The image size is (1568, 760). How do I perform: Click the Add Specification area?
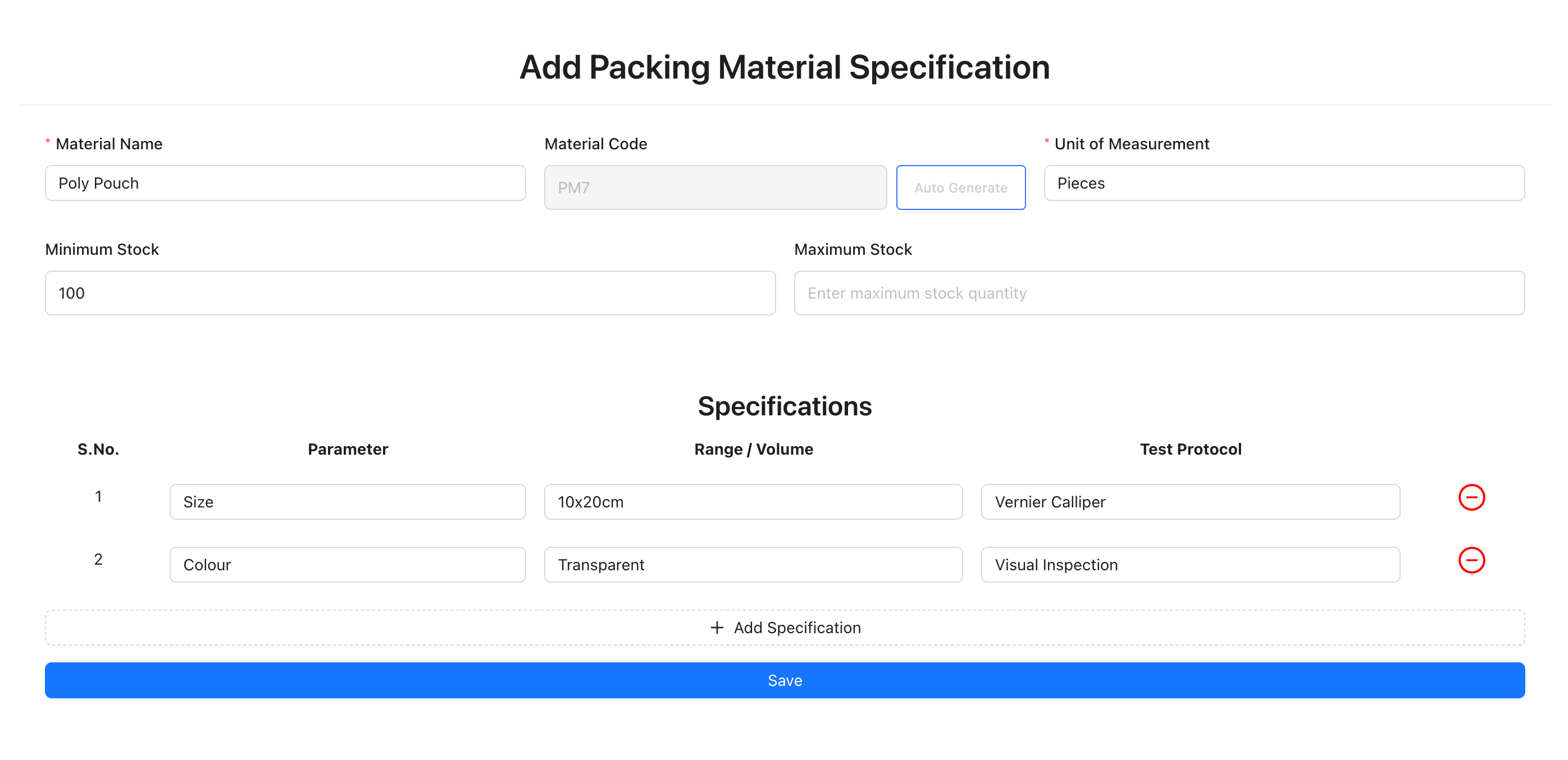[784, 627]
